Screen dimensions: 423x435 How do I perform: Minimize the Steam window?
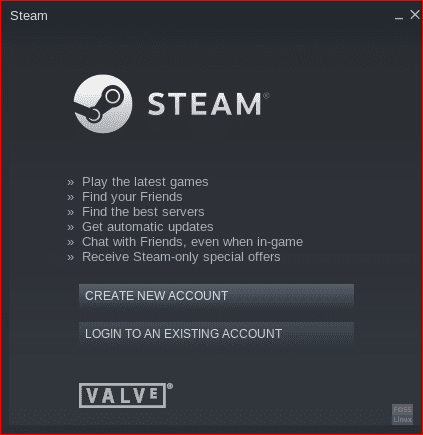click(x=399, y=16)
